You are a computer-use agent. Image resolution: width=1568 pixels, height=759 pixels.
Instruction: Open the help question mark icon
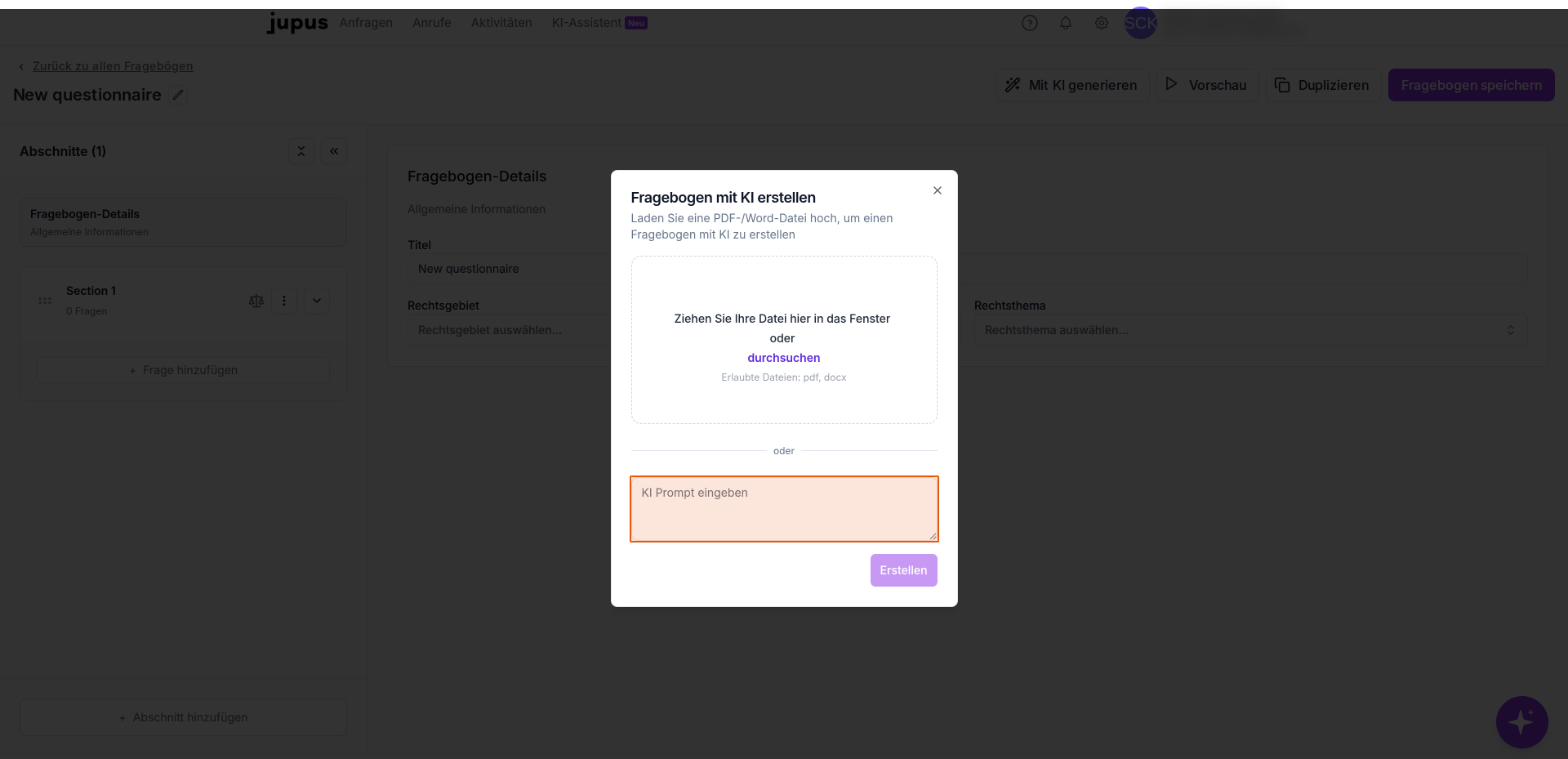[x=1029, y=23]
